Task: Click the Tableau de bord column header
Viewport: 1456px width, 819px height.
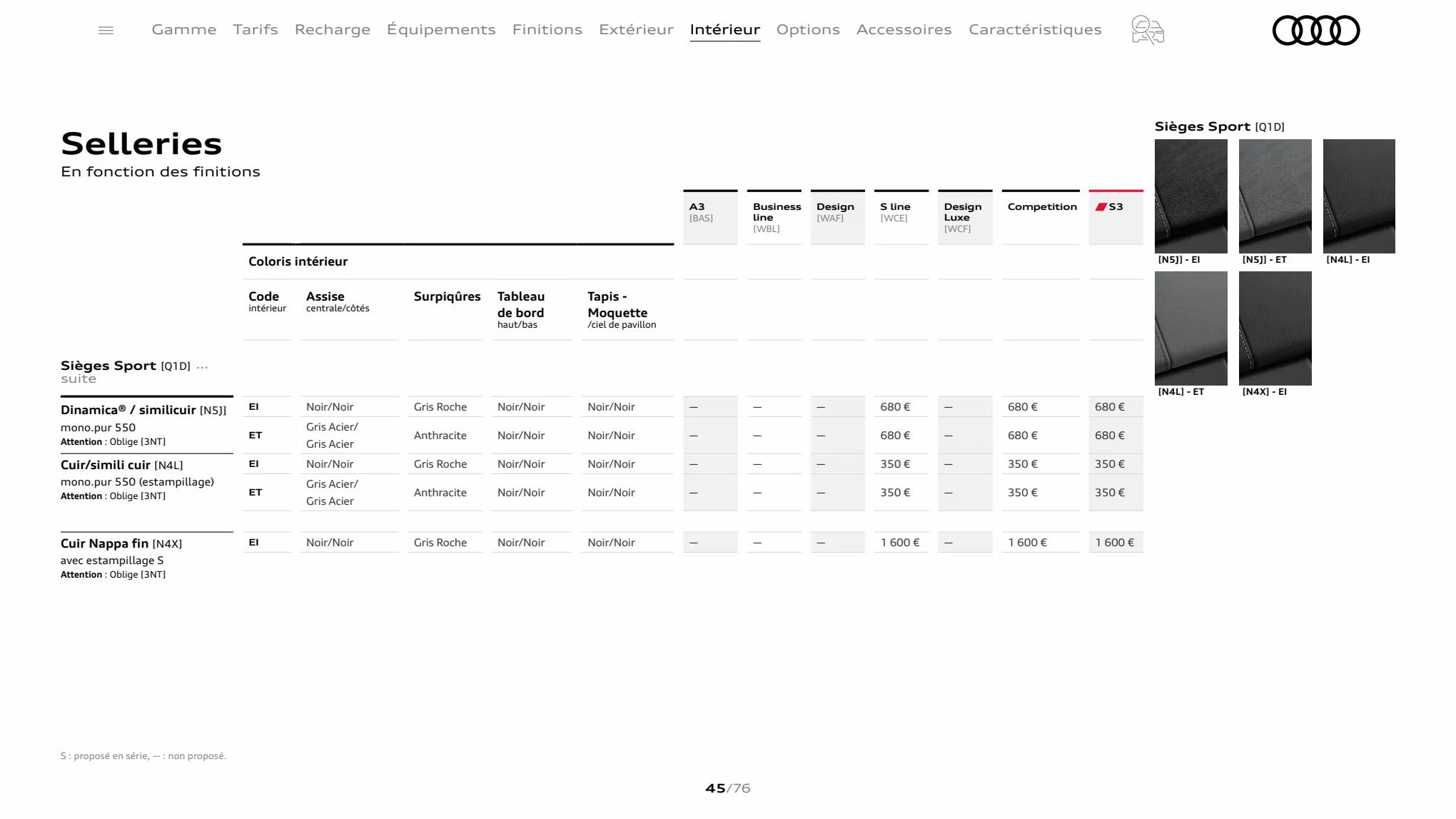Action: click(x=521, y=309)
